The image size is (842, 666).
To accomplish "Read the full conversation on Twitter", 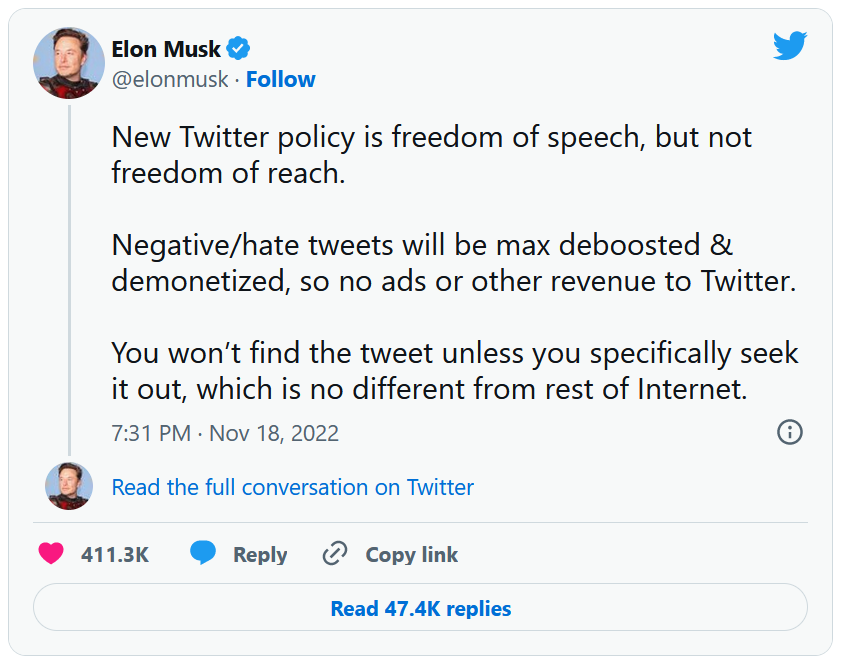I will click(x=292, y=488).
